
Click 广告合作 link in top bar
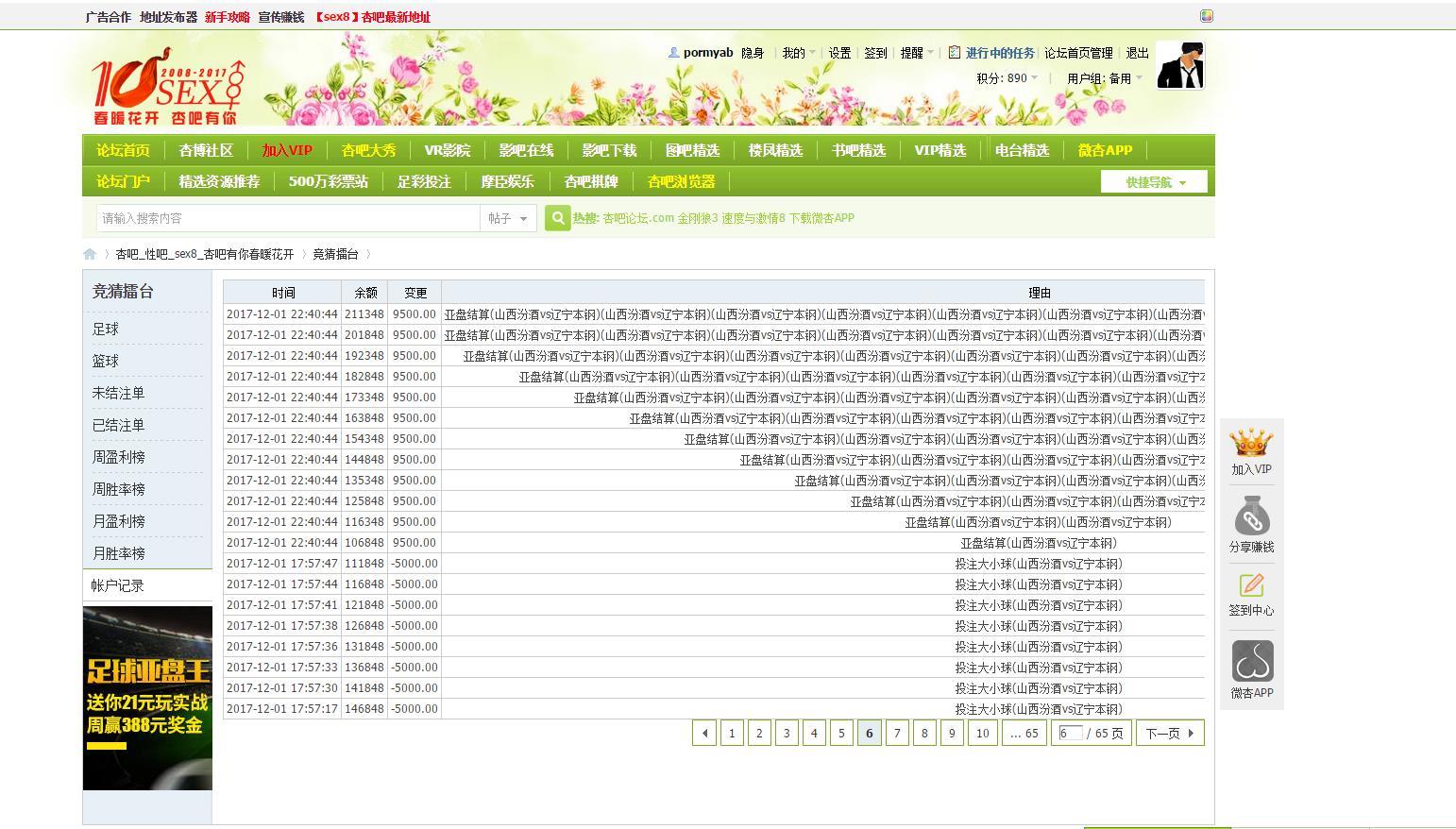[x=108, y=17]
